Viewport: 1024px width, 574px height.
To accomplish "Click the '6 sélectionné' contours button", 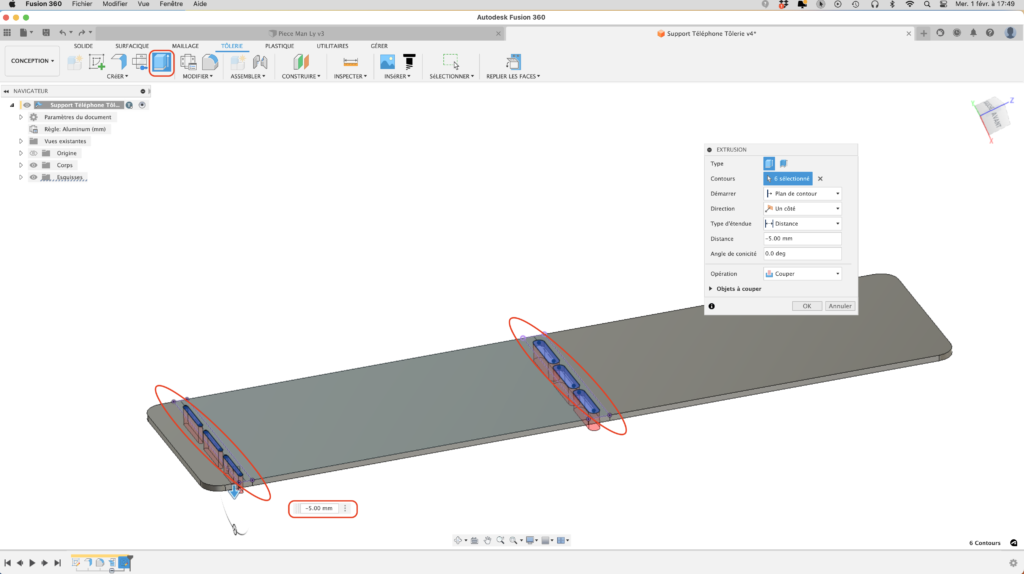I will point(788,178).
